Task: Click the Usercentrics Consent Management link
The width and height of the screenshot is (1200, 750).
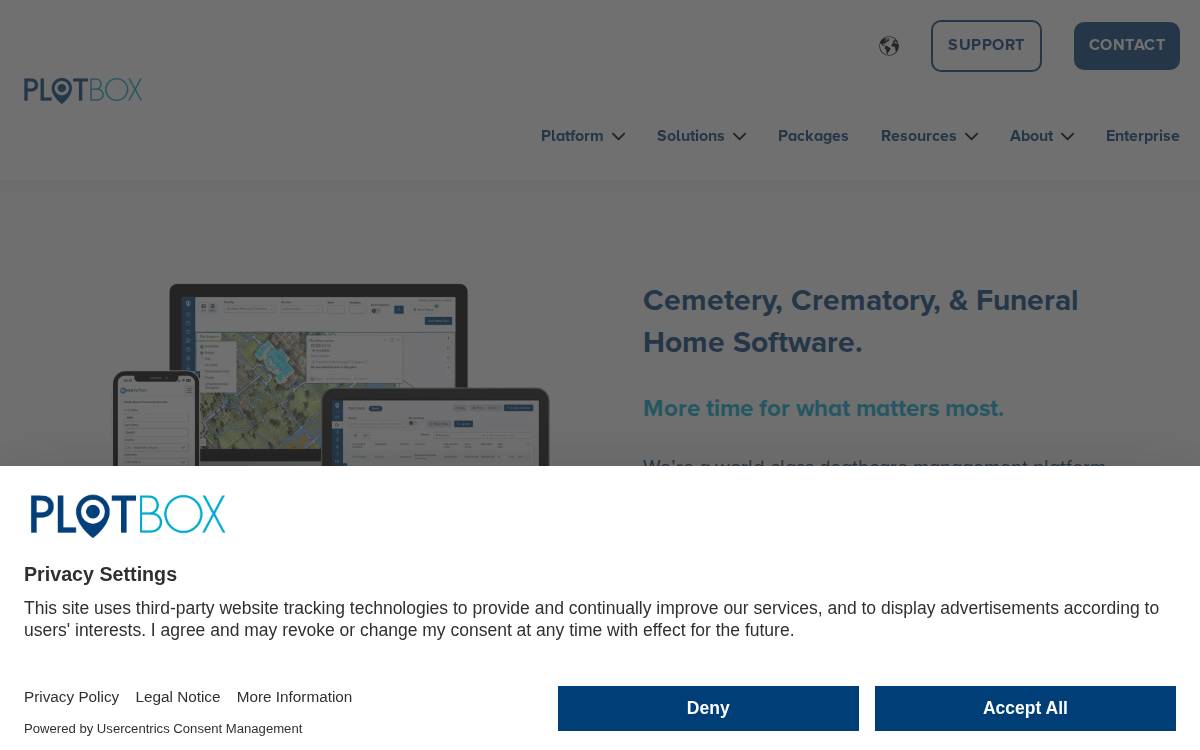Action: [x=199, y=729]
